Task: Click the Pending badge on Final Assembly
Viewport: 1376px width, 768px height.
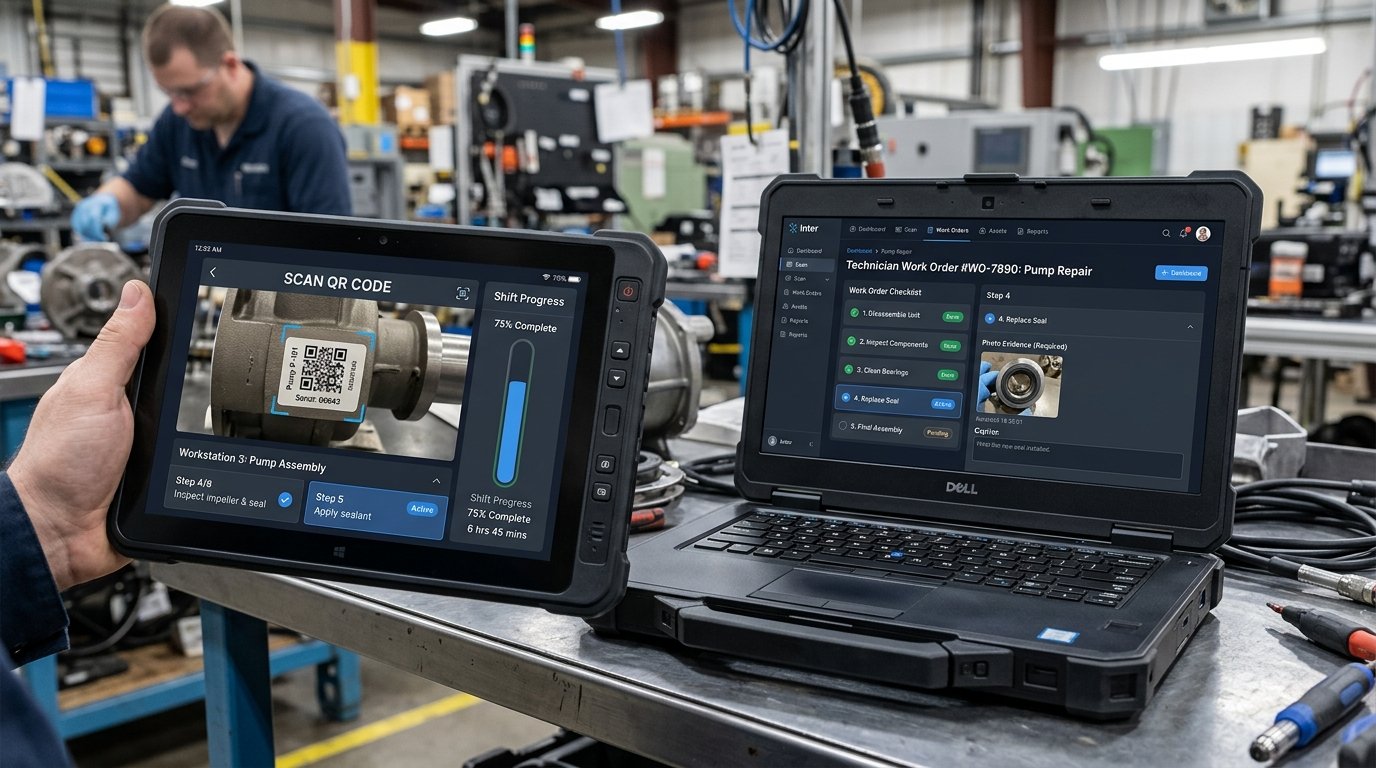Action: (x=937, y=434)
